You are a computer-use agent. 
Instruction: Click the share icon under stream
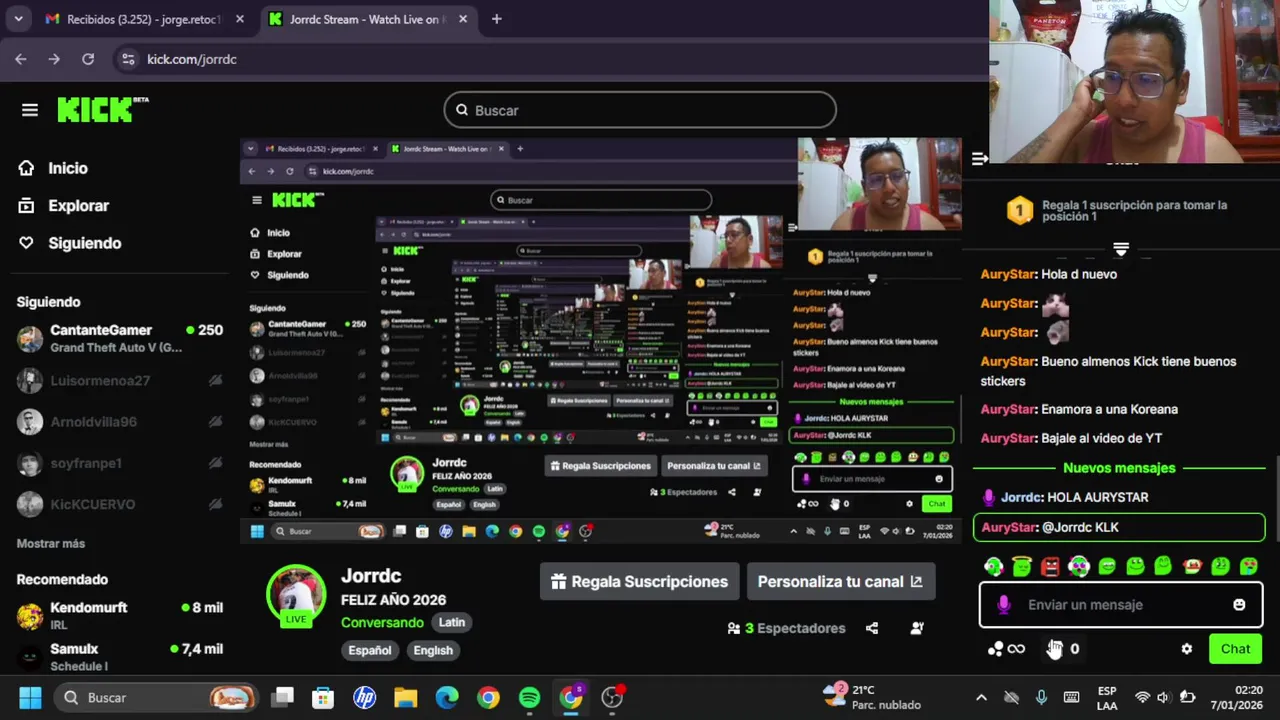tap(872, 628)
